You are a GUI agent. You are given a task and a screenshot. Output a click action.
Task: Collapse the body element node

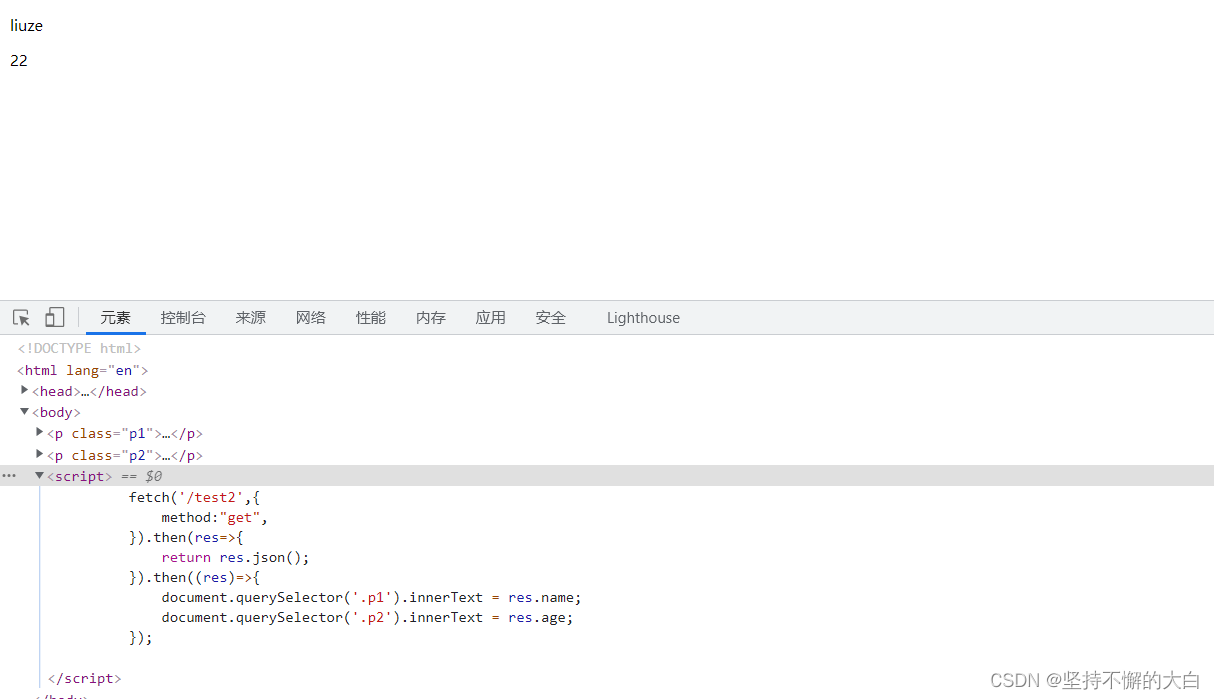tap(25, 411)
